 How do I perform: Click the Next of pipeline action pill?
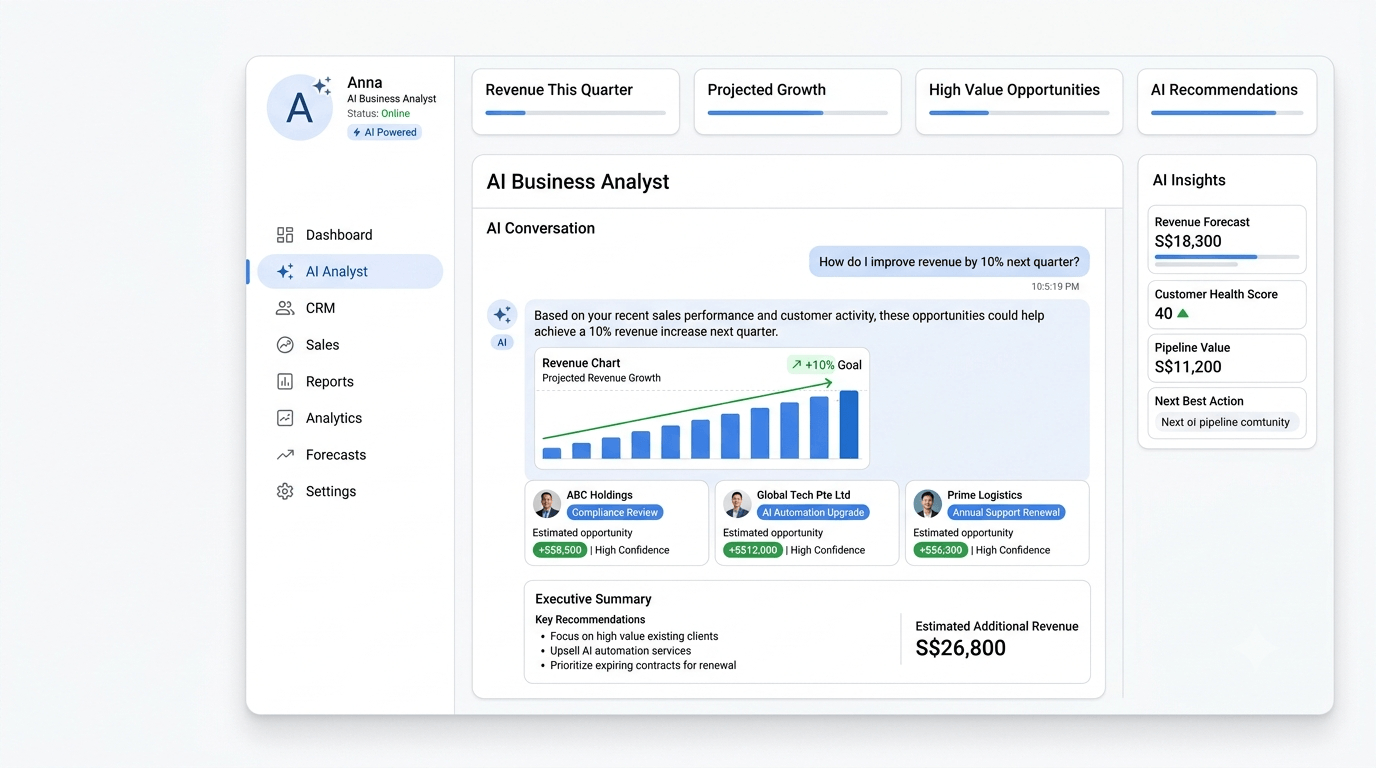pos(1225,423)
